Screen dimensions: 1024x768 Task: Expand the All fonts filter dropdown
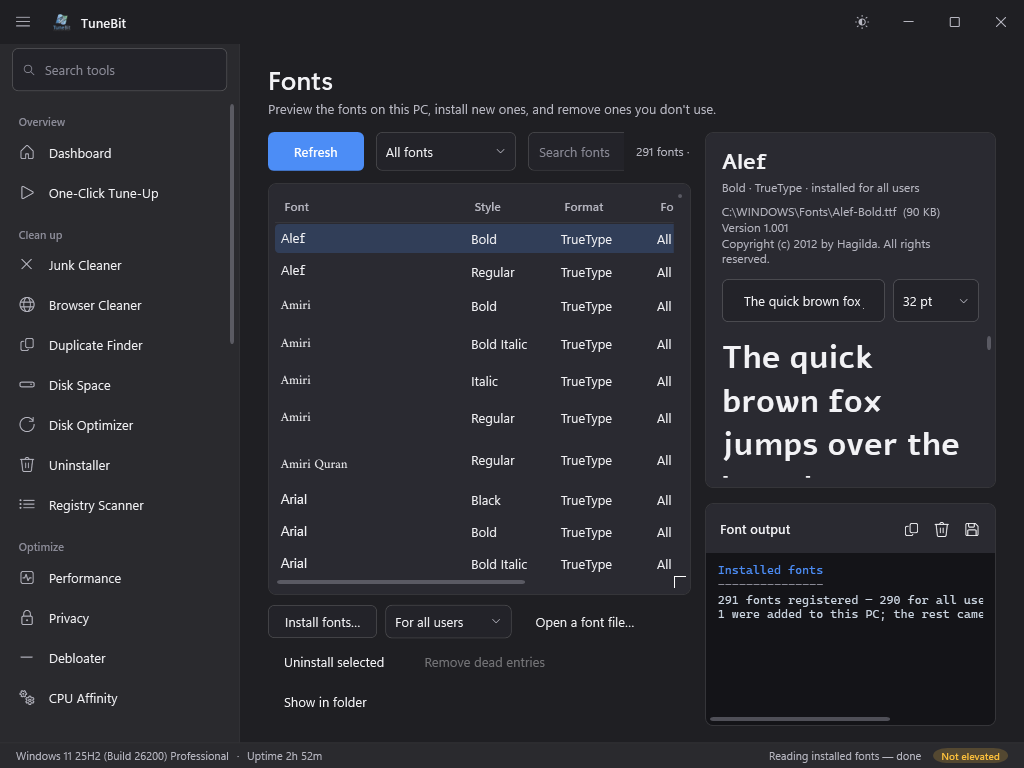(446, 152)
